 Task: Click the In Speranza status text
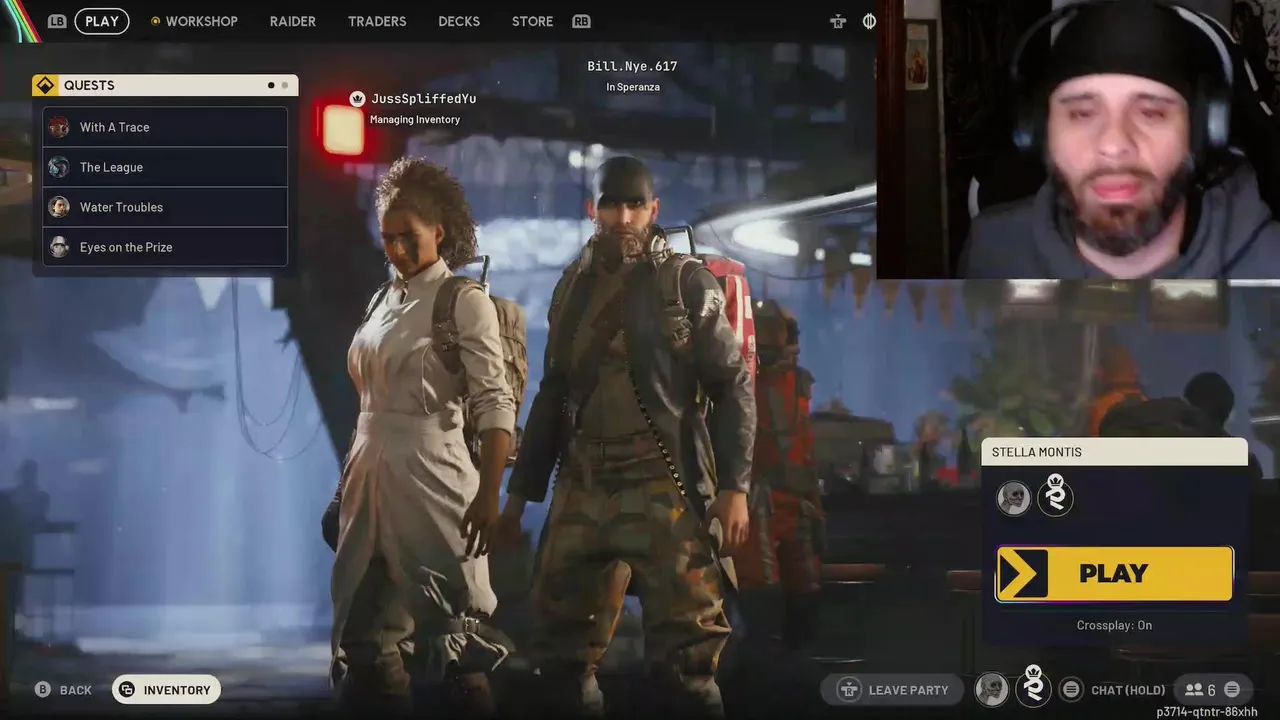(x=633, y=87)
